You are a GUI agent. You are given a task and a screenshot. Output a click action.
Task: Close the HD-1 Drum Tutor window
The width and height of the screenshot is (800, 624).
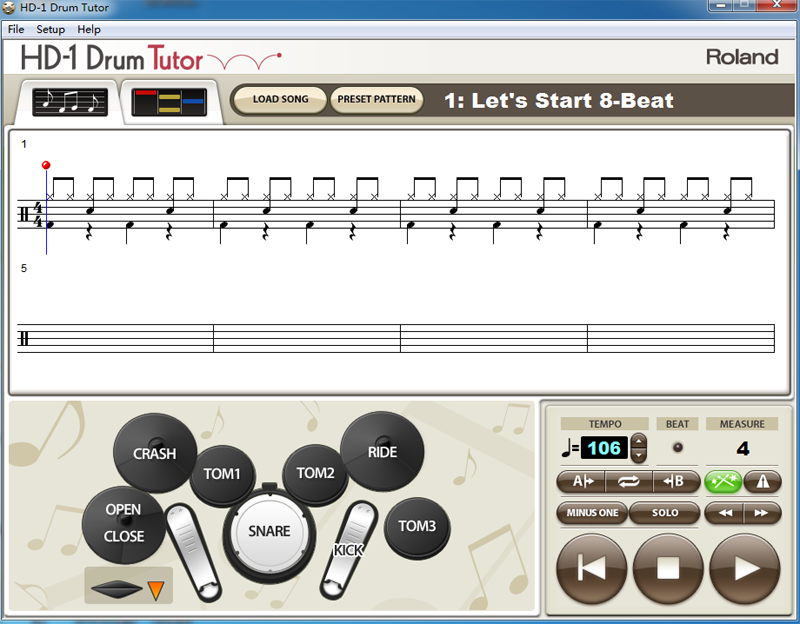coord(777,5)
